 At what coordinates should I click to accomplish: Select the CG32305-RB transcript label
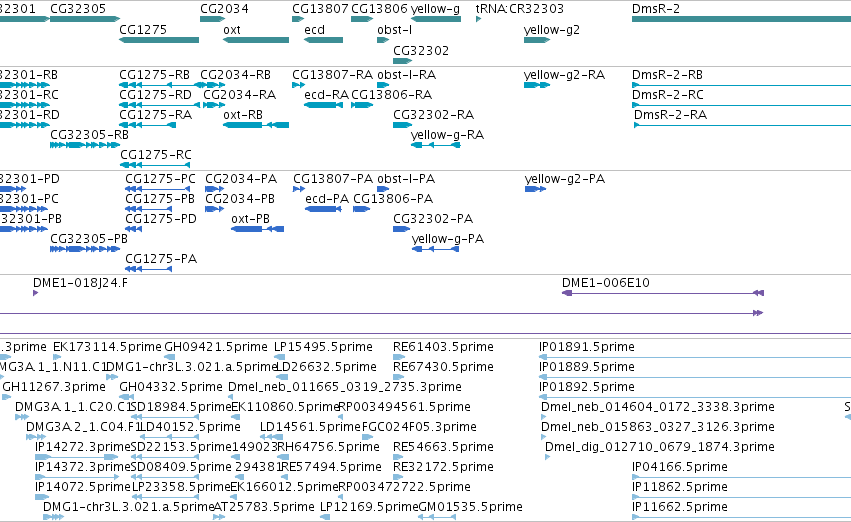[x=89, y=135]
